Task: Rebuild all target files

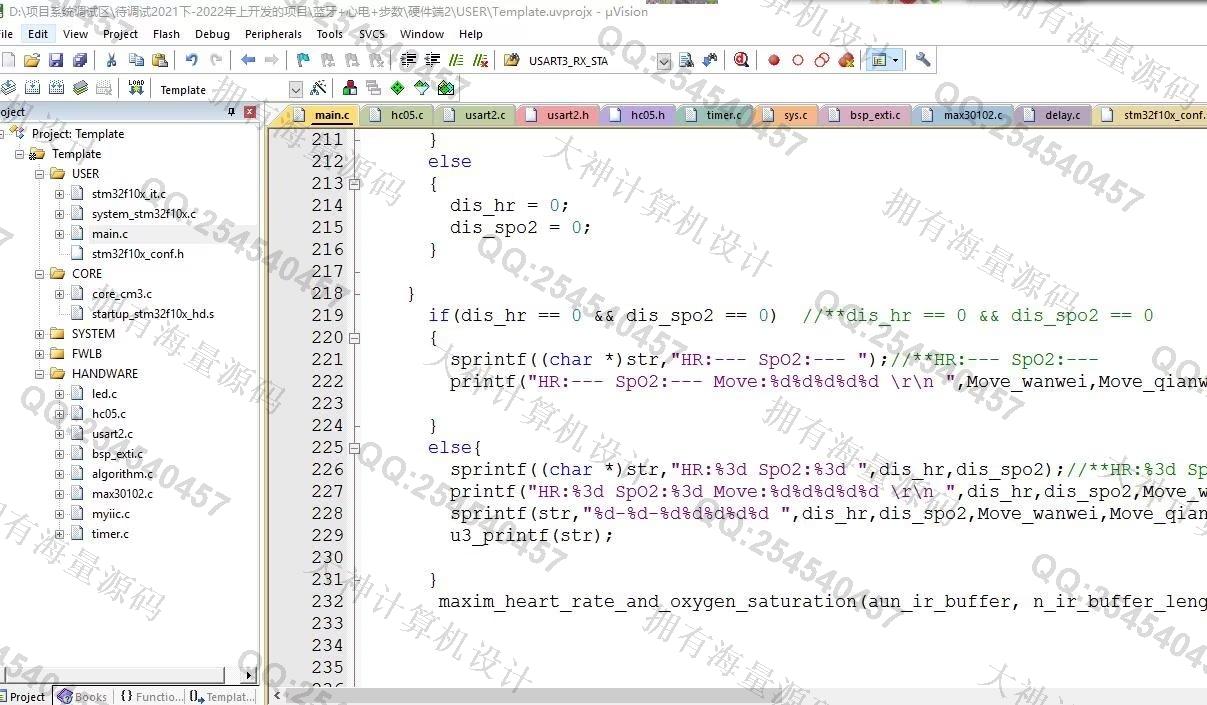Action: tap(56, 88)
